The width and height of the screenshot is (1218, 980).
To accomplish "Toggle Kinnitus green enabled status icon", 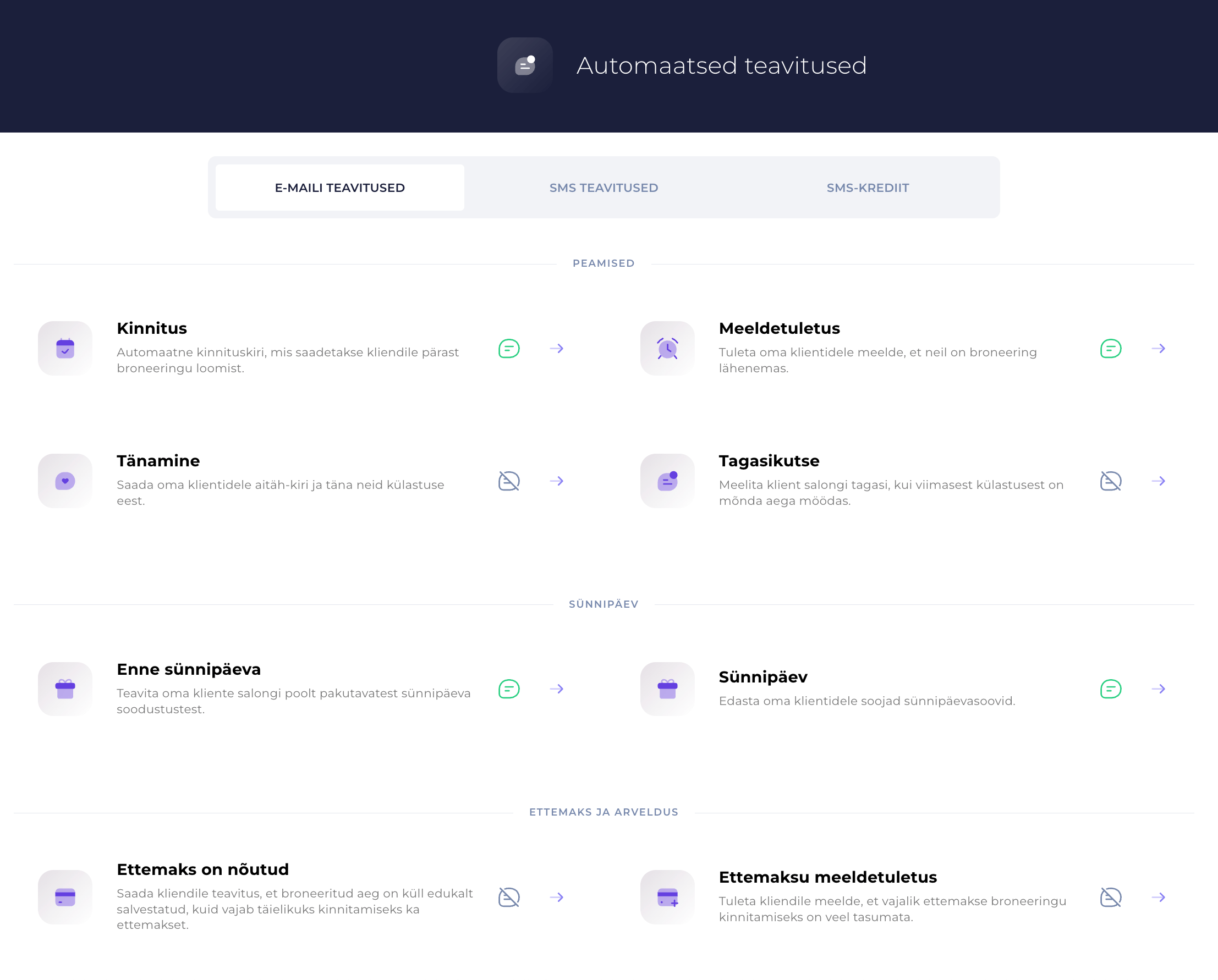I will [x=508, y=349].
